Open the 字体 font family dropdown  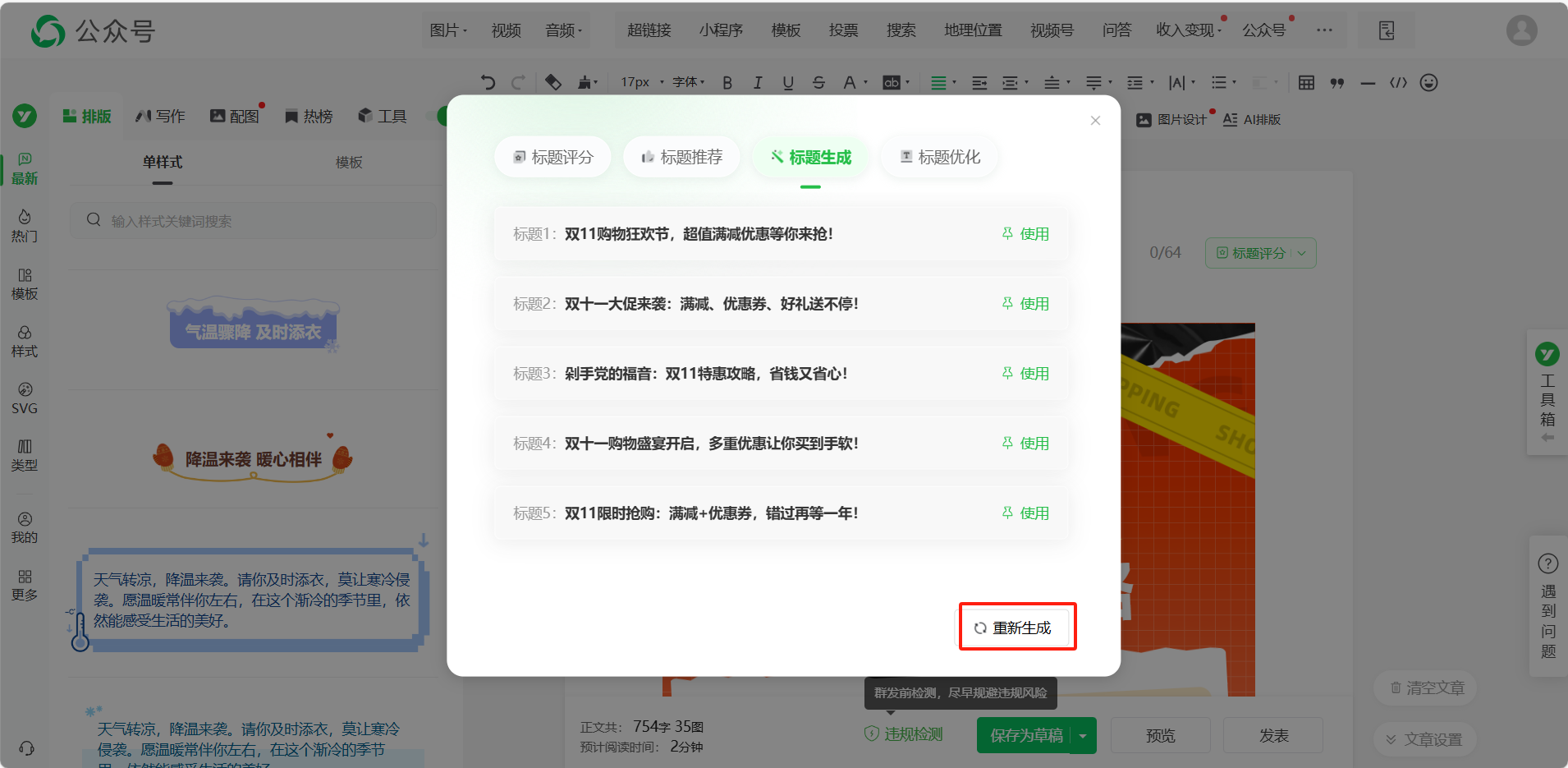tap(688, 82)
